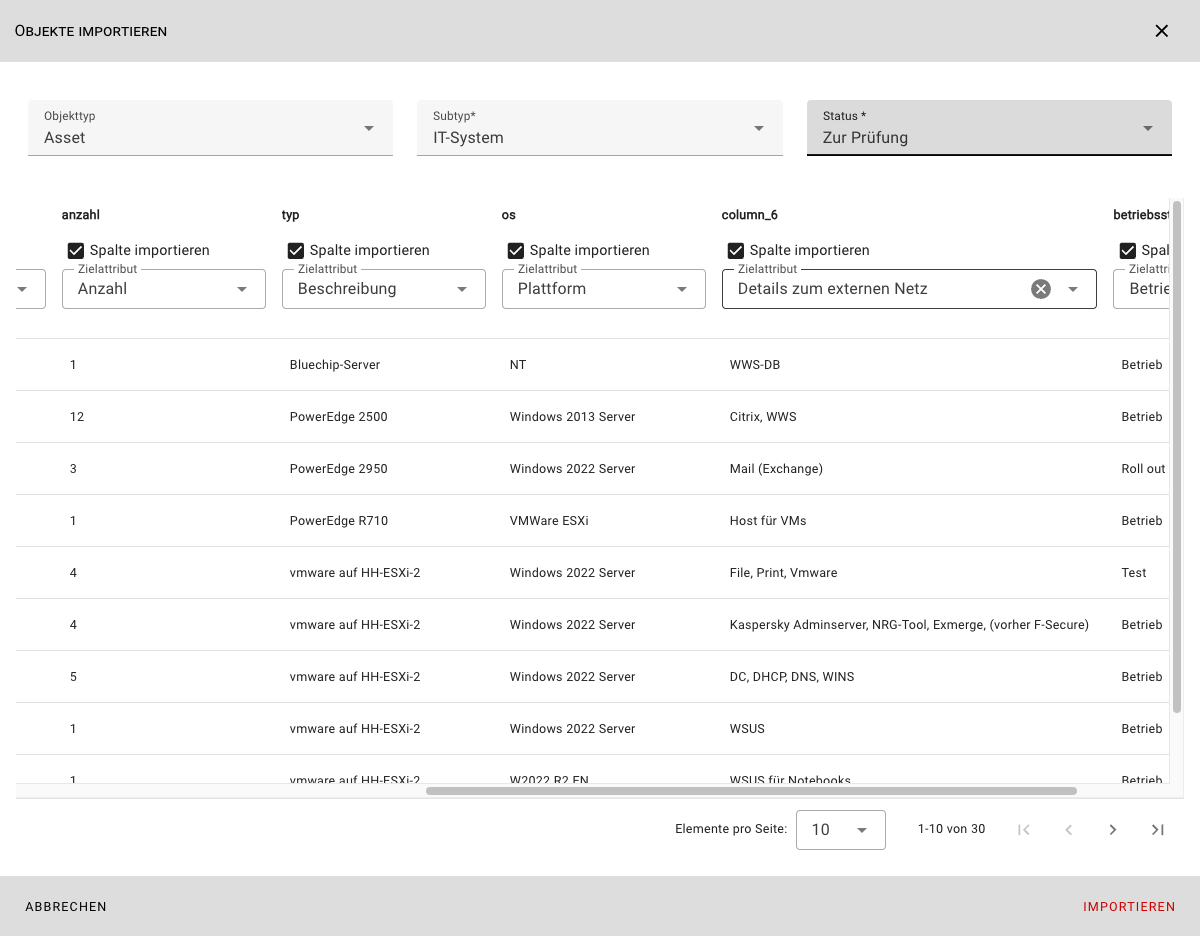Close the Objekte importieren dialog

point(1161,31)
